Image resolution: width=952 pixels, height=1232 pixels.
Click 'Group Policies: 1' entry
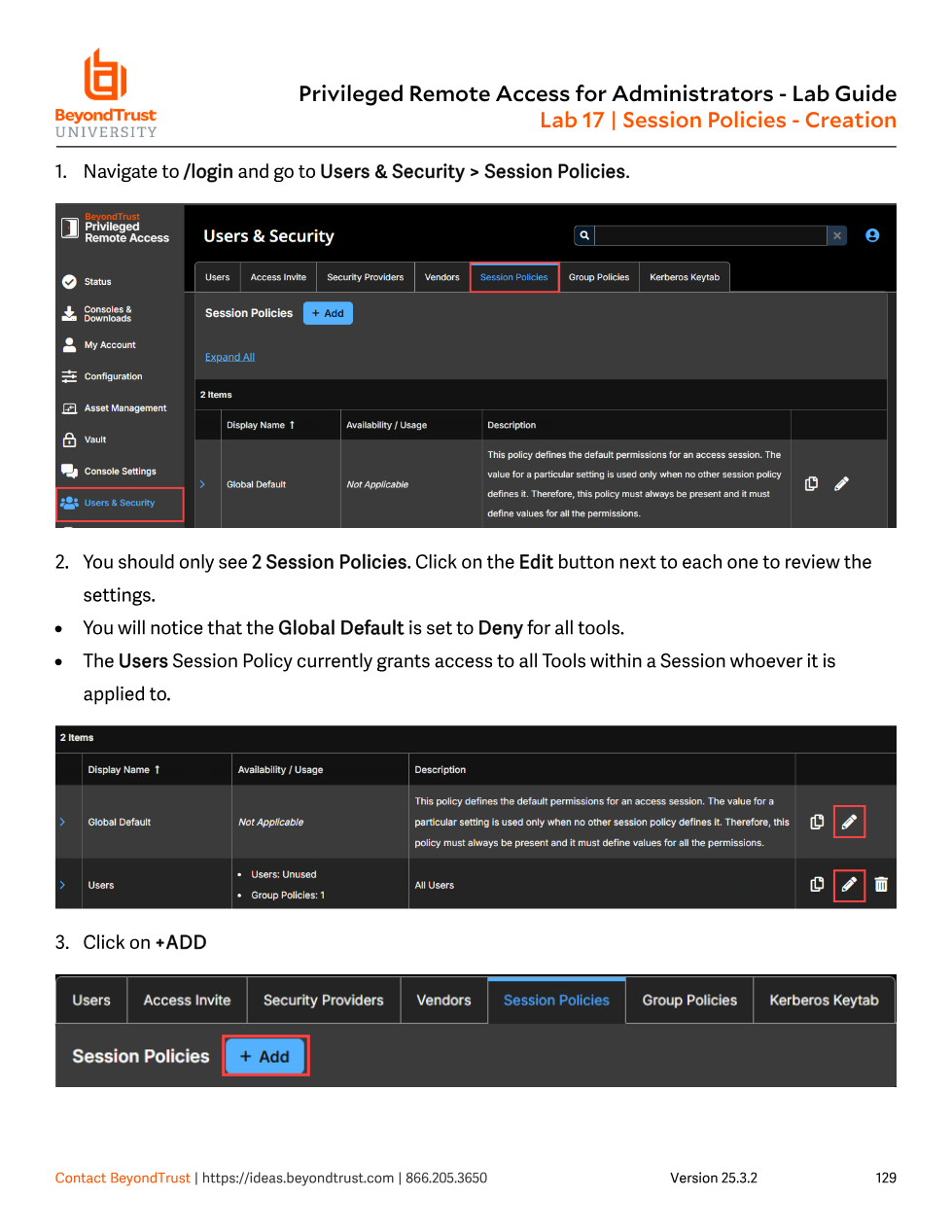288,895
